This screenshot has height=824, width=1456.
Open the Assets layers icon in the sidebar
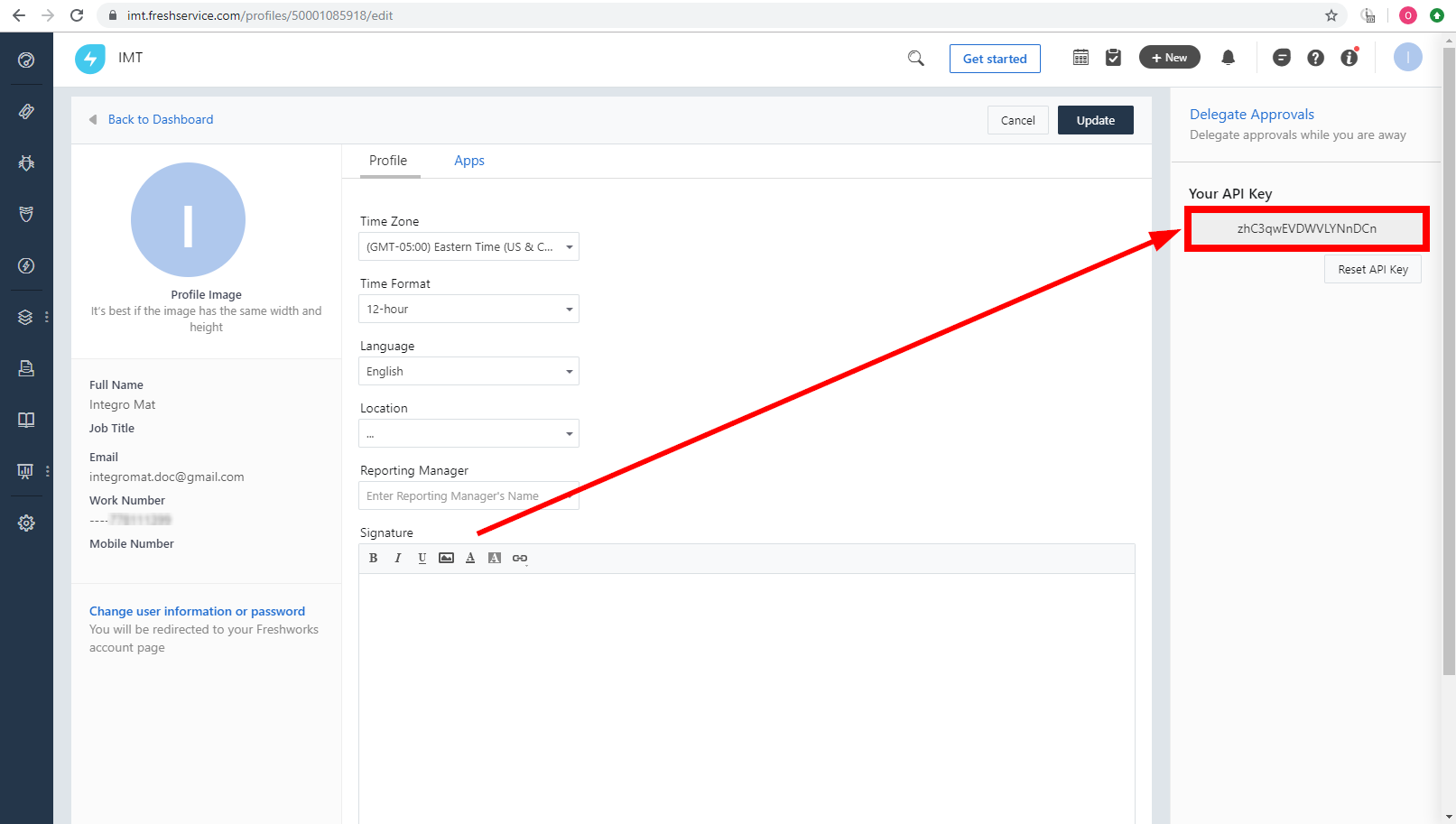(x=26, y=317)
